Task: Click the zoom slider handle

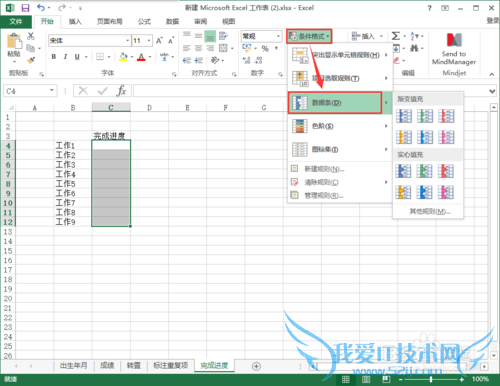Action: point(431,379)
